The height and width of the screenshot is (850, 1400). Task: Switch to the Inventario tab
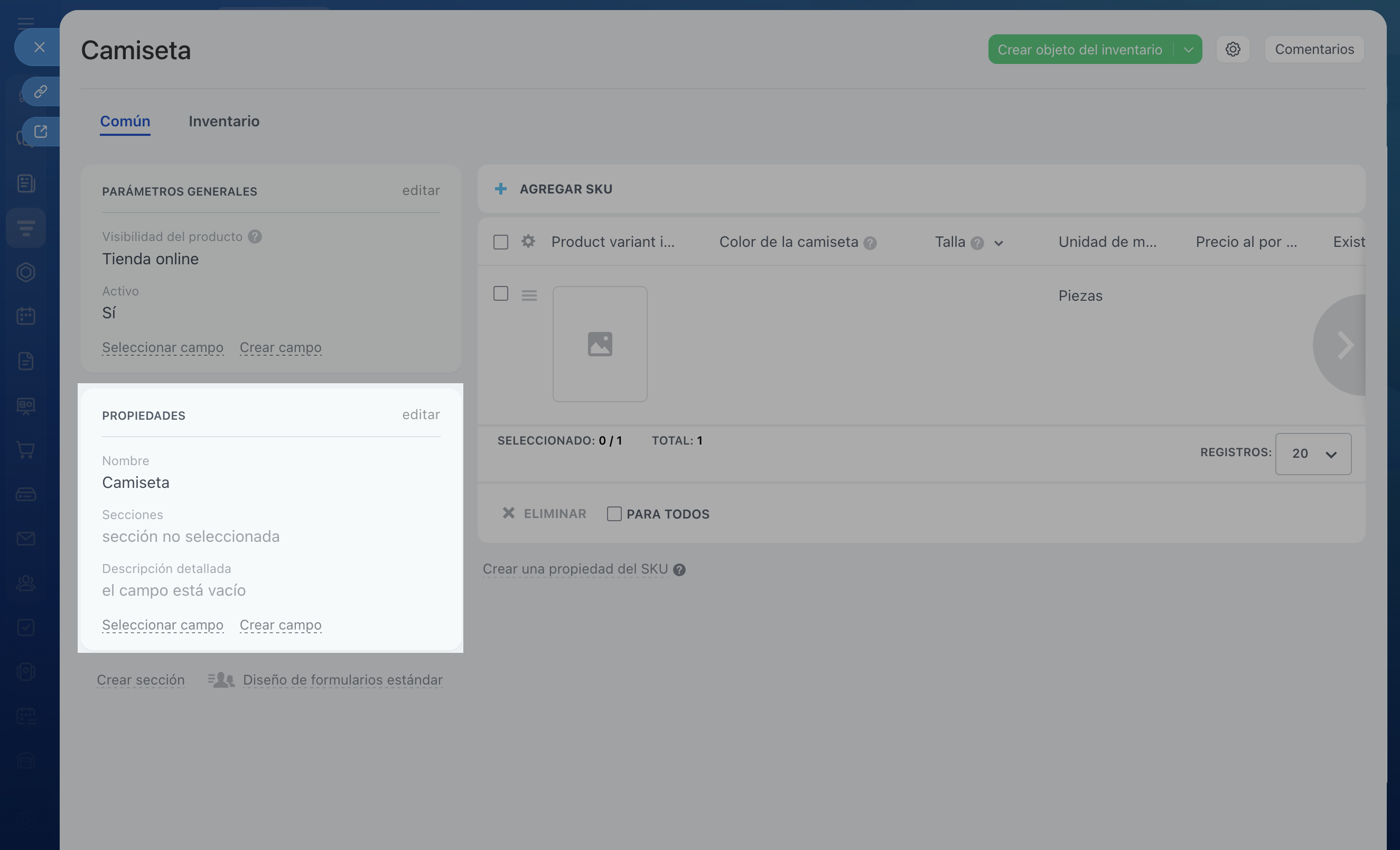click(224, 121)
